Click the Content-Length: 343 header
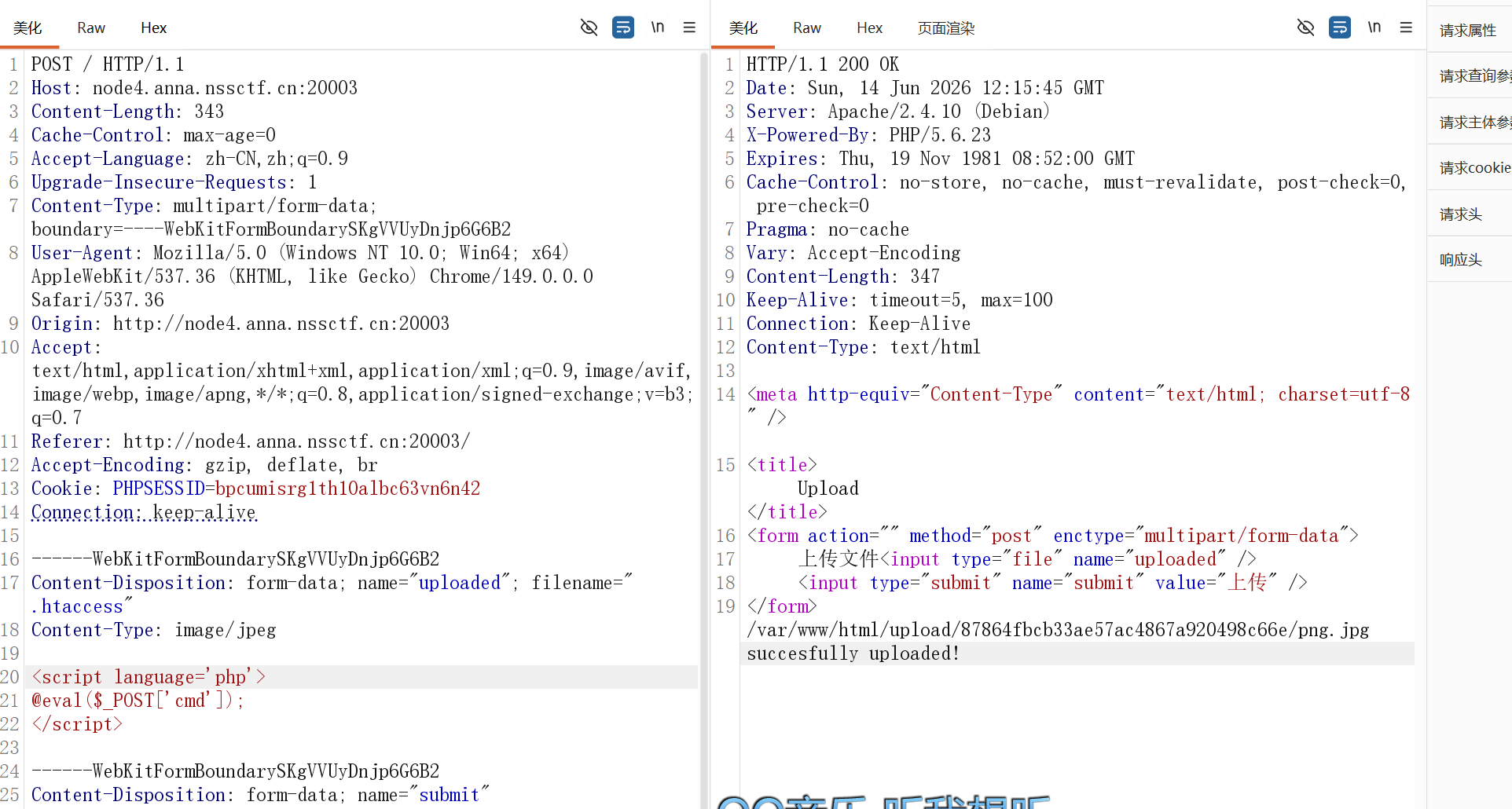 click(x=128, y=112)
